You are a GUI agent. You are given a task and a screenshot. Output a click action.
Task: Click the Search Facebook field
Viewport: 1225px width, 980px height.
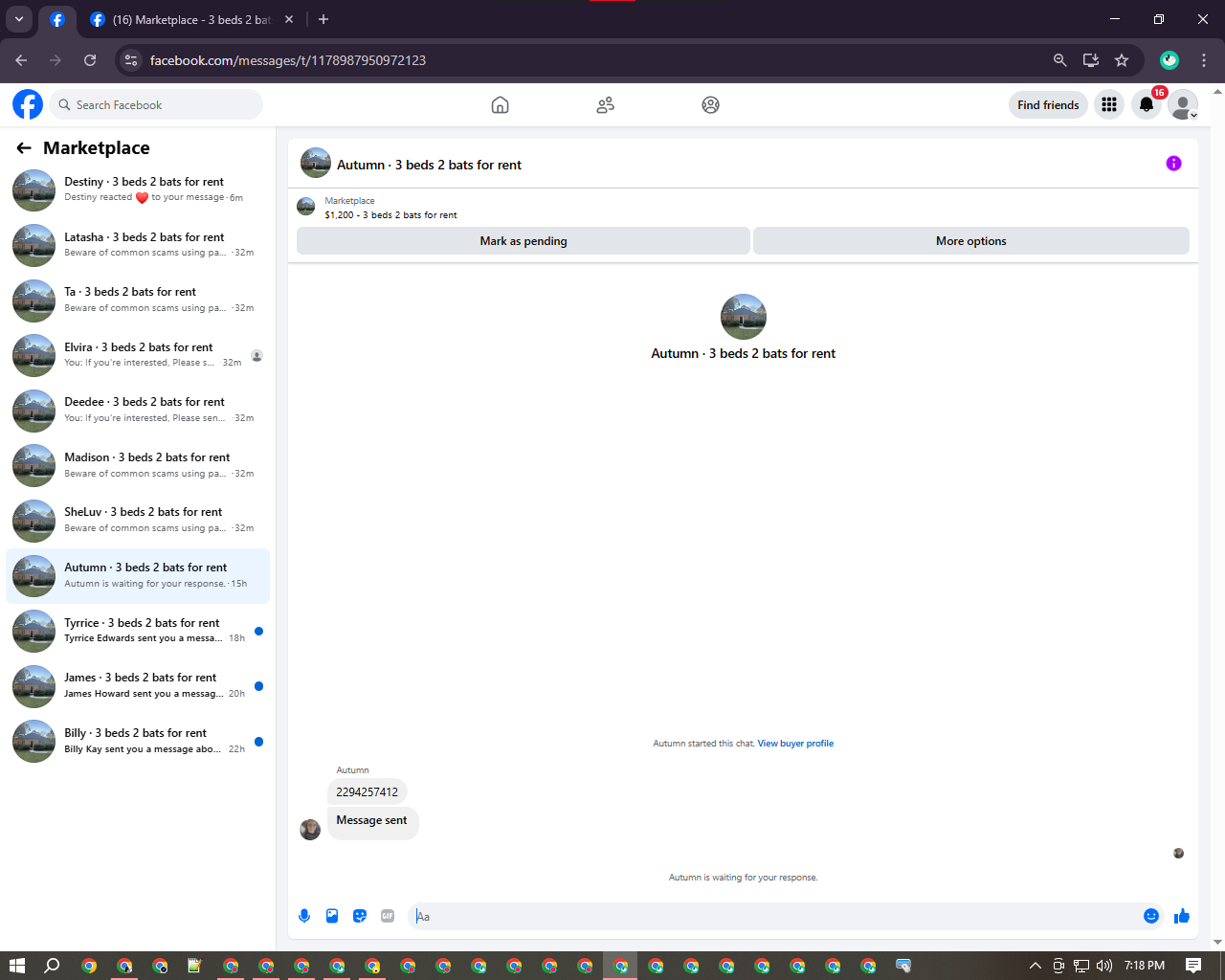(156, 105)
